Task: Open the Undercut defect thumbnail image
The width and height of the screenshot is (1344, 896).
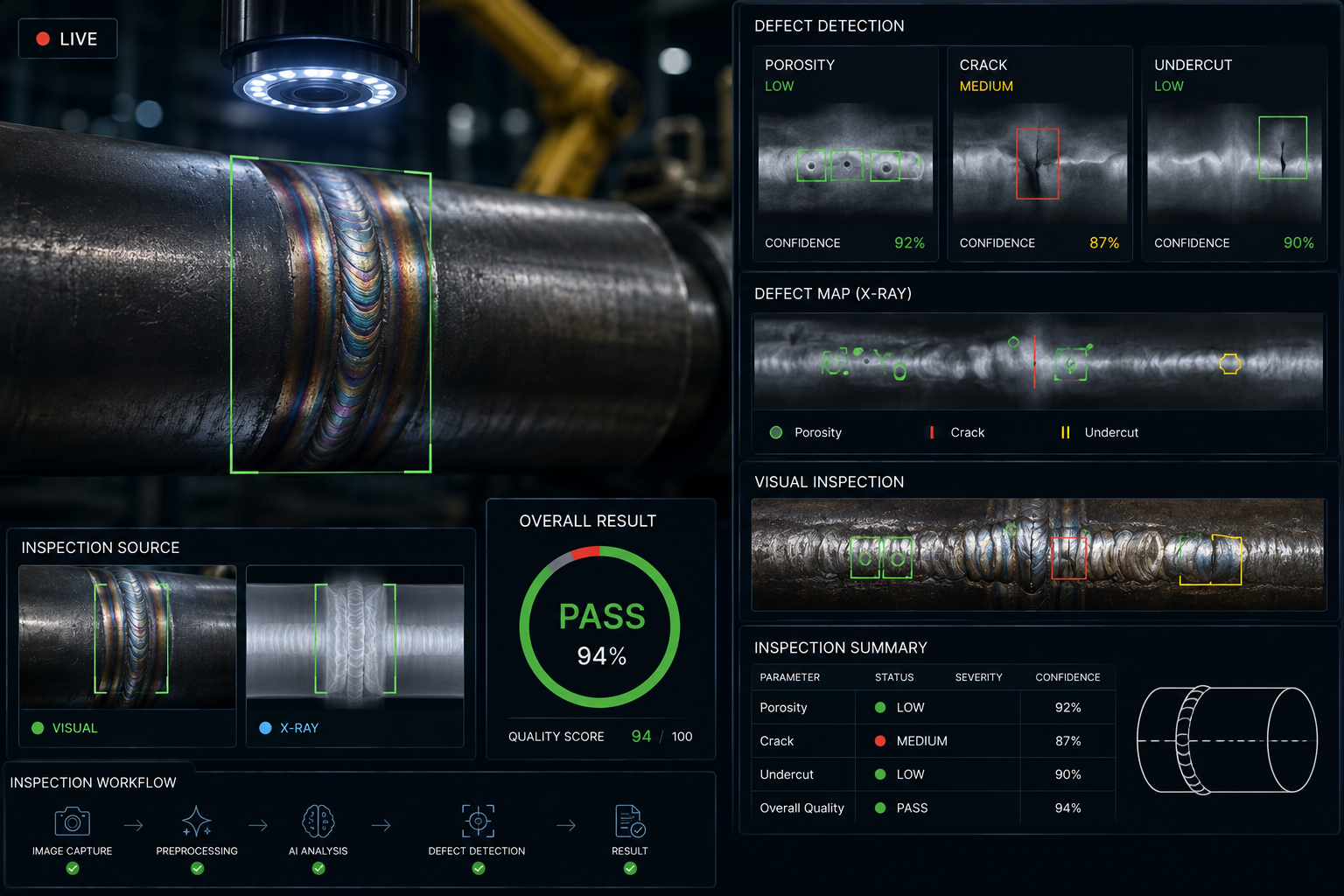Action: [x=1234, y=164]
